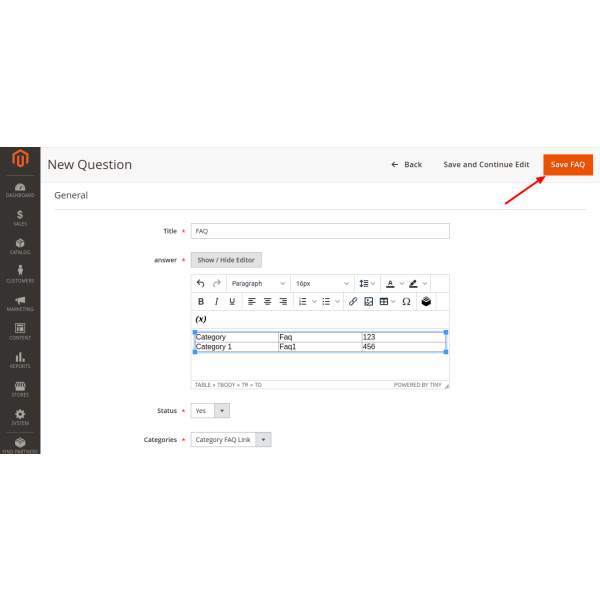
Task: Click TR in the element path
Action: tap(245, 385)
